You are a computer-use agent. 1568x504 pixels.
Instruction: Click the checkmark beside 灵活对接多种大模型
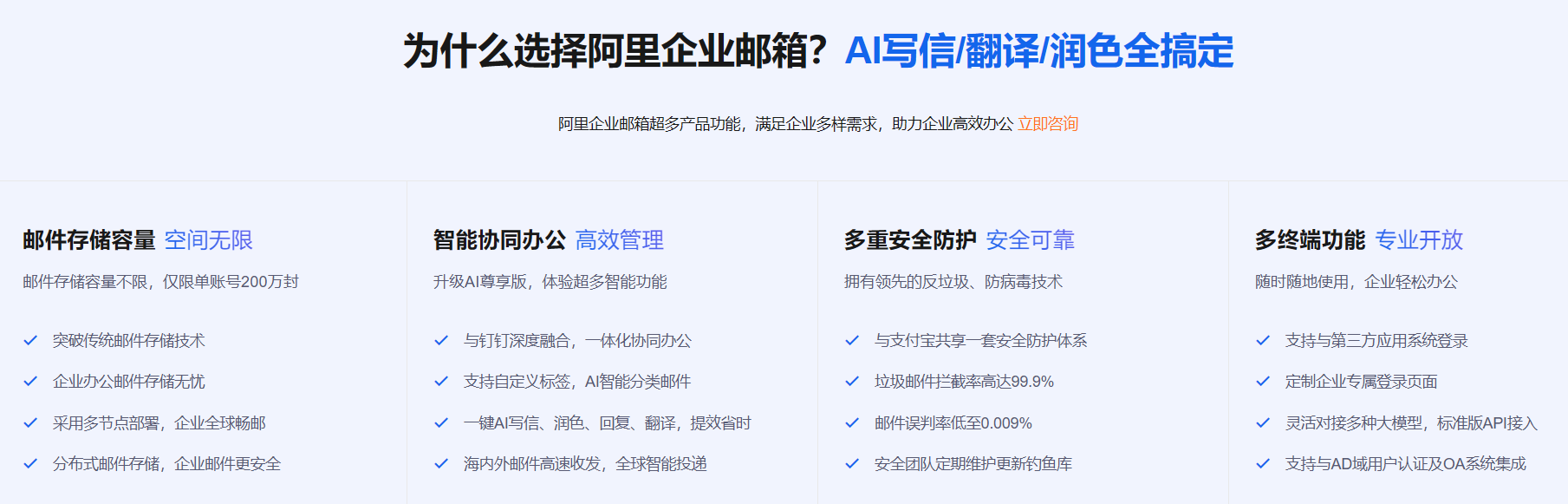tap(1263, 422)
